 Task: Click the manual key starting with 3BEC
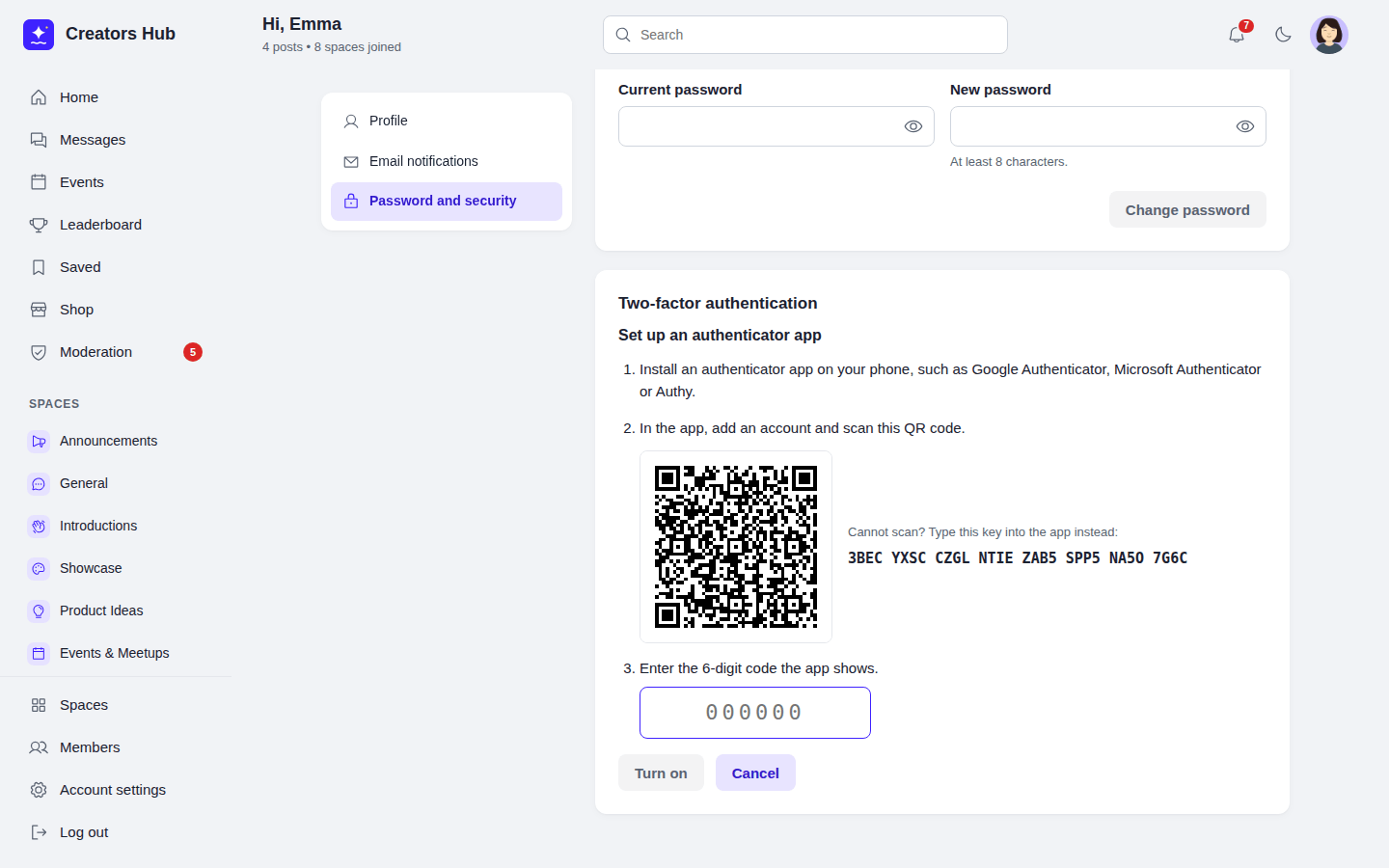pyautogui.click(x=1018, y=557)
